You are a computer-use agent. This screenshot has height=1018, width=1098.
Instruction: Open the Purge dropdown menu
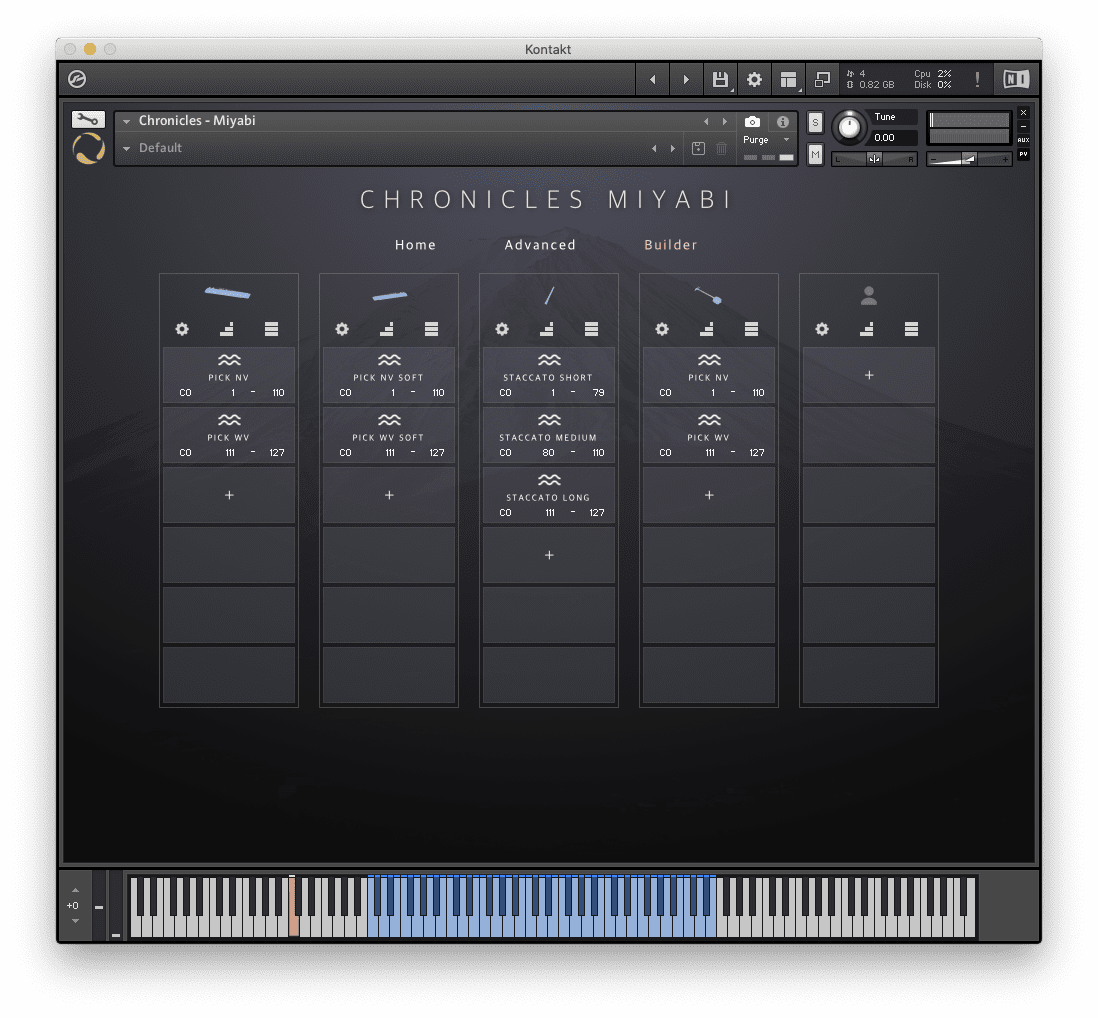tap(767, 140)
